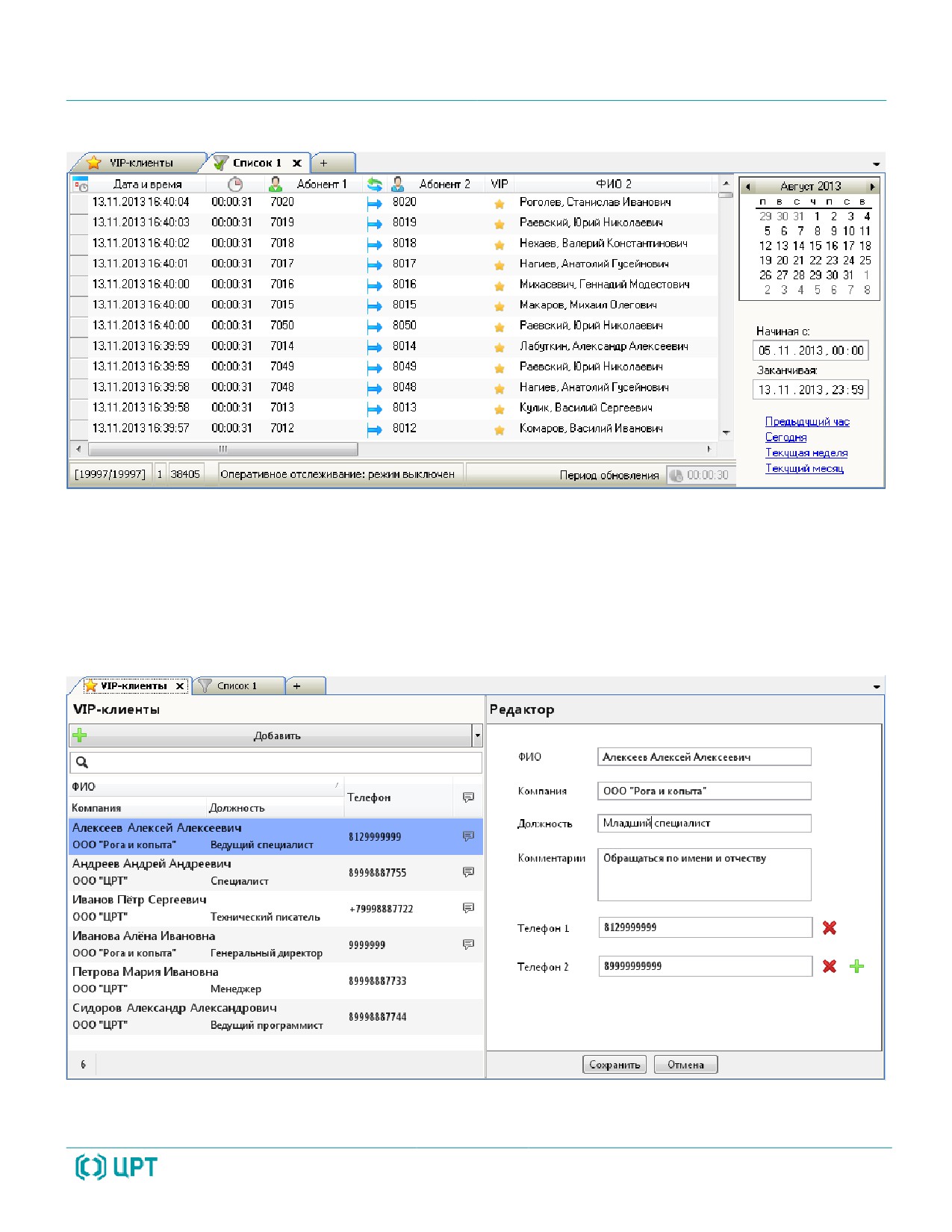Click comment icon for Андреев Андрей Андреевич

tap(468, 872)
